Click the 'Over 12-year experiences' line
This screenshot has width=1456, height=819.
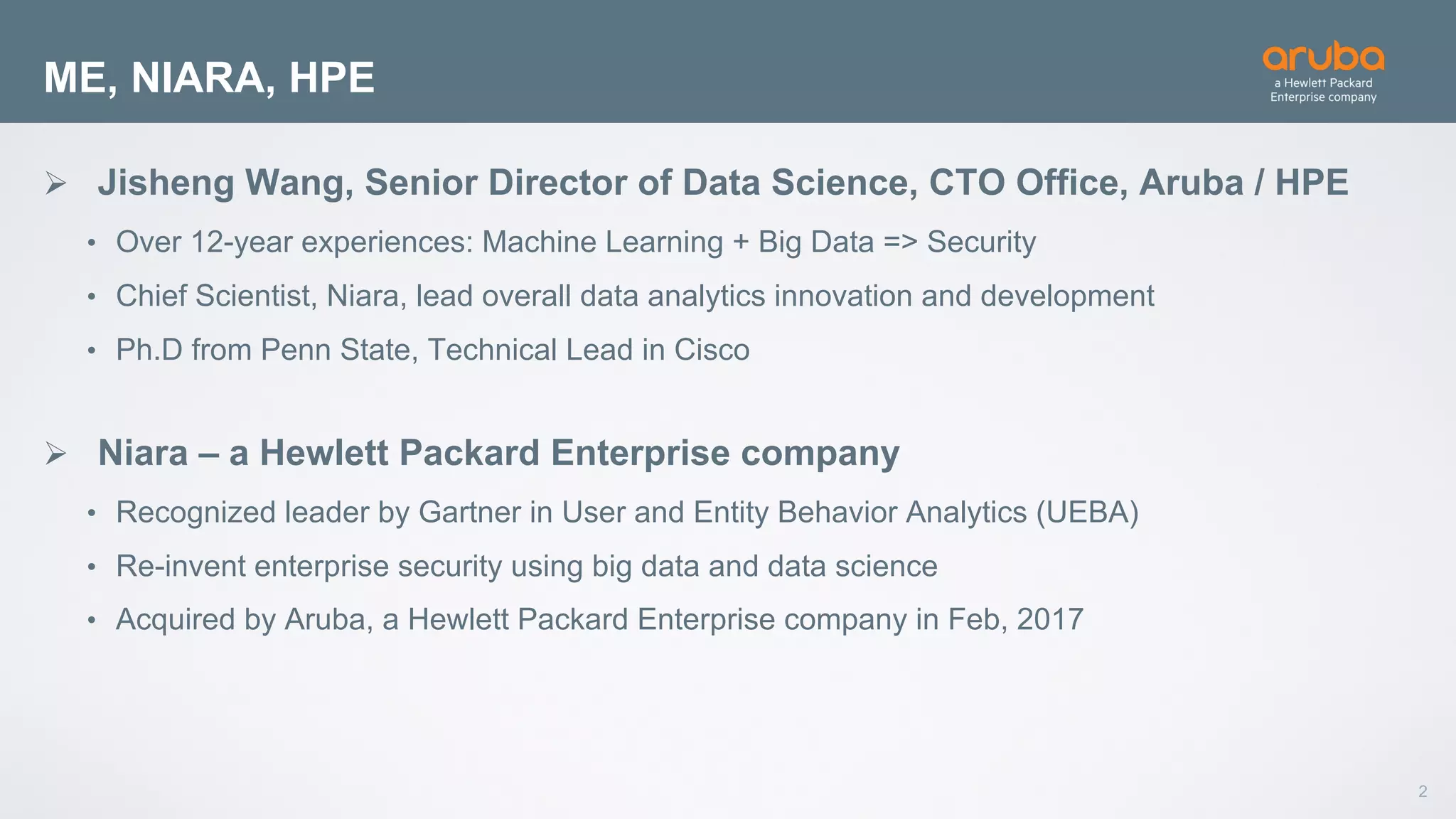click(576, 242)
